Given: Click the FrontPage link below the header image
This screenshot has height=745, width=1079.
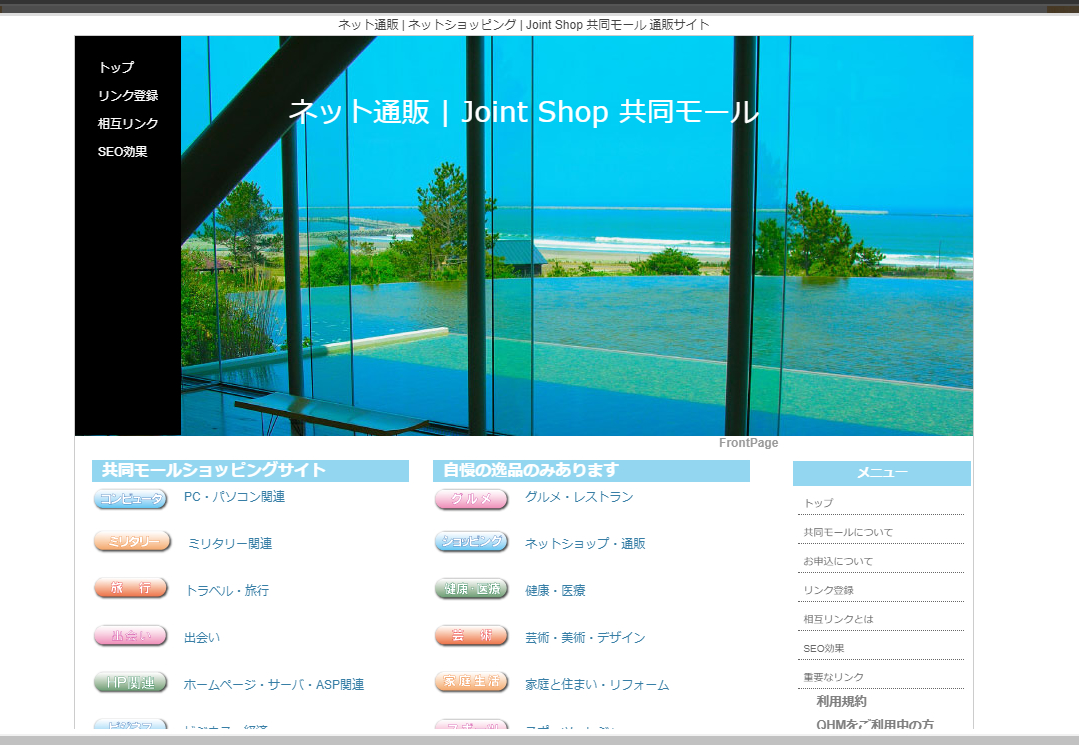Looking at the screenshot, I should click(749, 442).
